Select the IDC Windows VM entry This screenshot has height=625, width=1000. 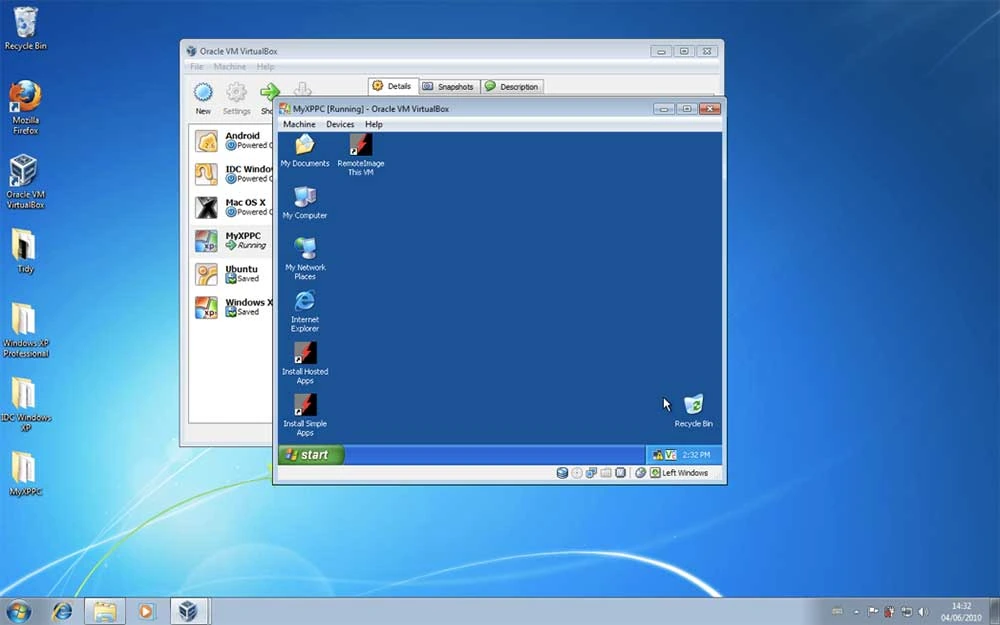pyautogui.click(x=231, y=173)
